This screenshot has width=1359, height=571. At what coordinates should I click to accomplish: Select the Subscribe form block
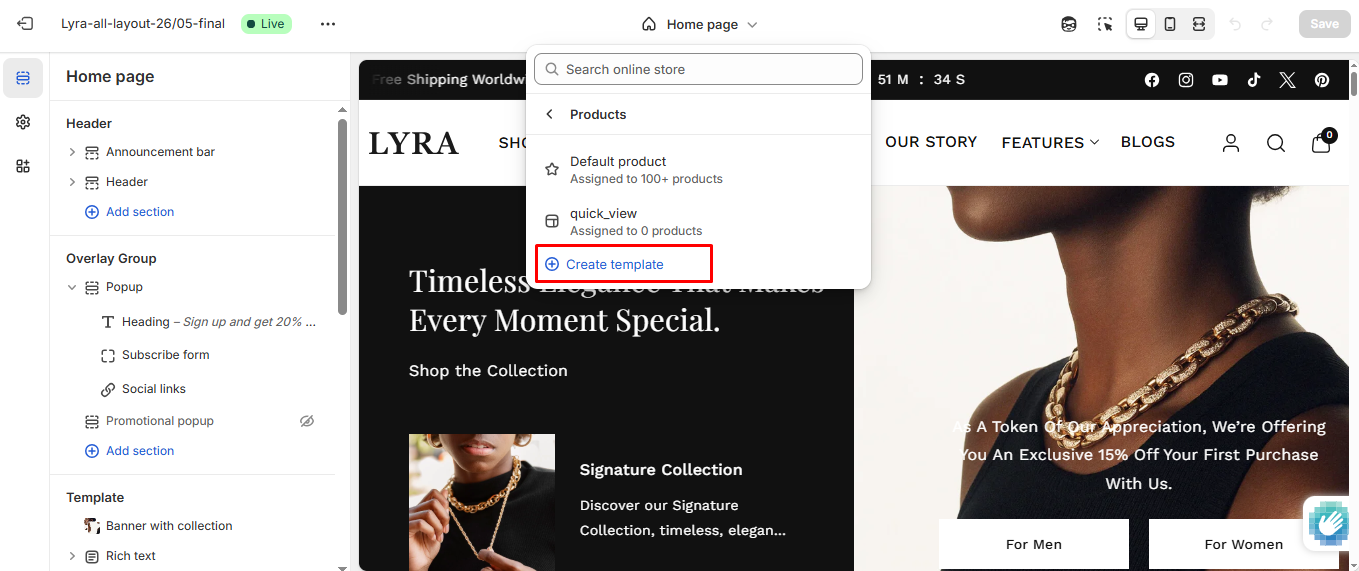coord(165,355)
